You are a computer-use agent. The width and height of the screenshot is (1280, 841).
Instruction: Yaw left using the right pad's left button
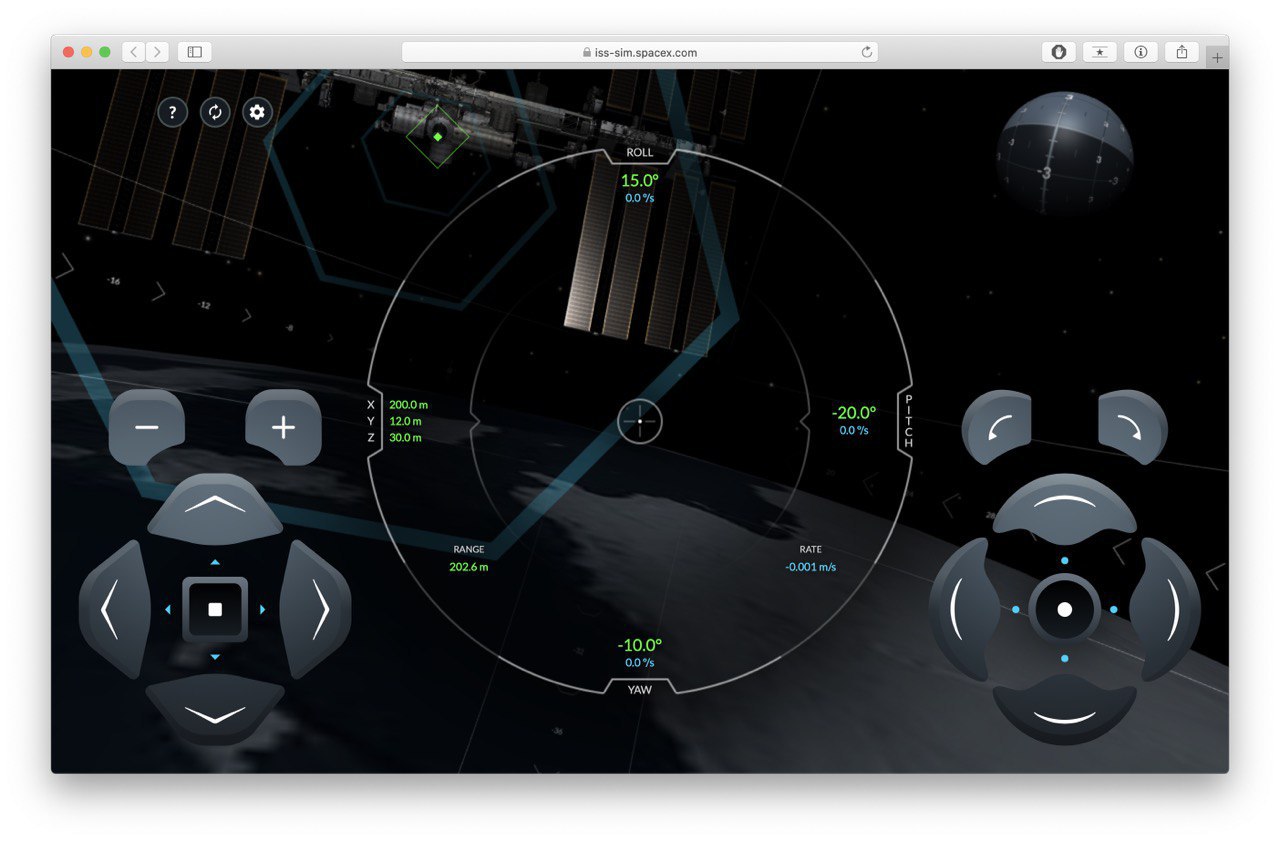click(964, 609)
